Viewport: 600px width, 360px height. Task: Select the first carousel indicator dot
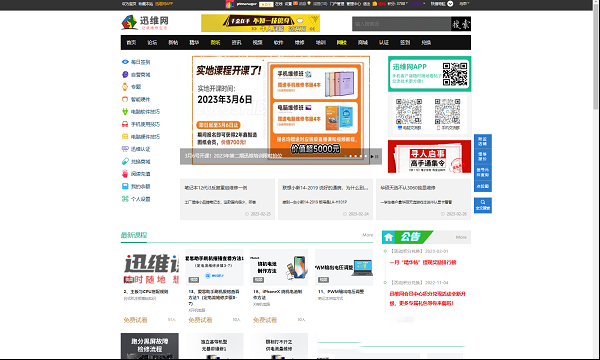346,156
